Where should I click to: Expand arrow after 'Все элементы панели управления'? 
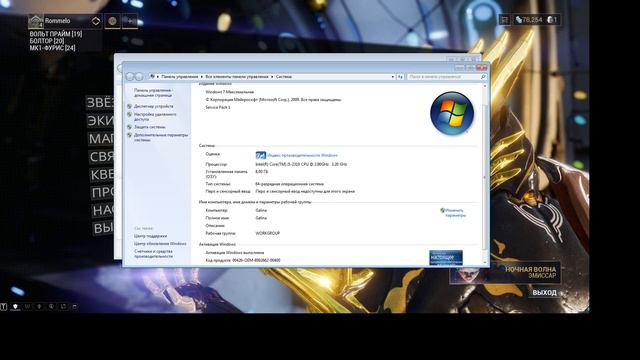(x=272, y=77)
